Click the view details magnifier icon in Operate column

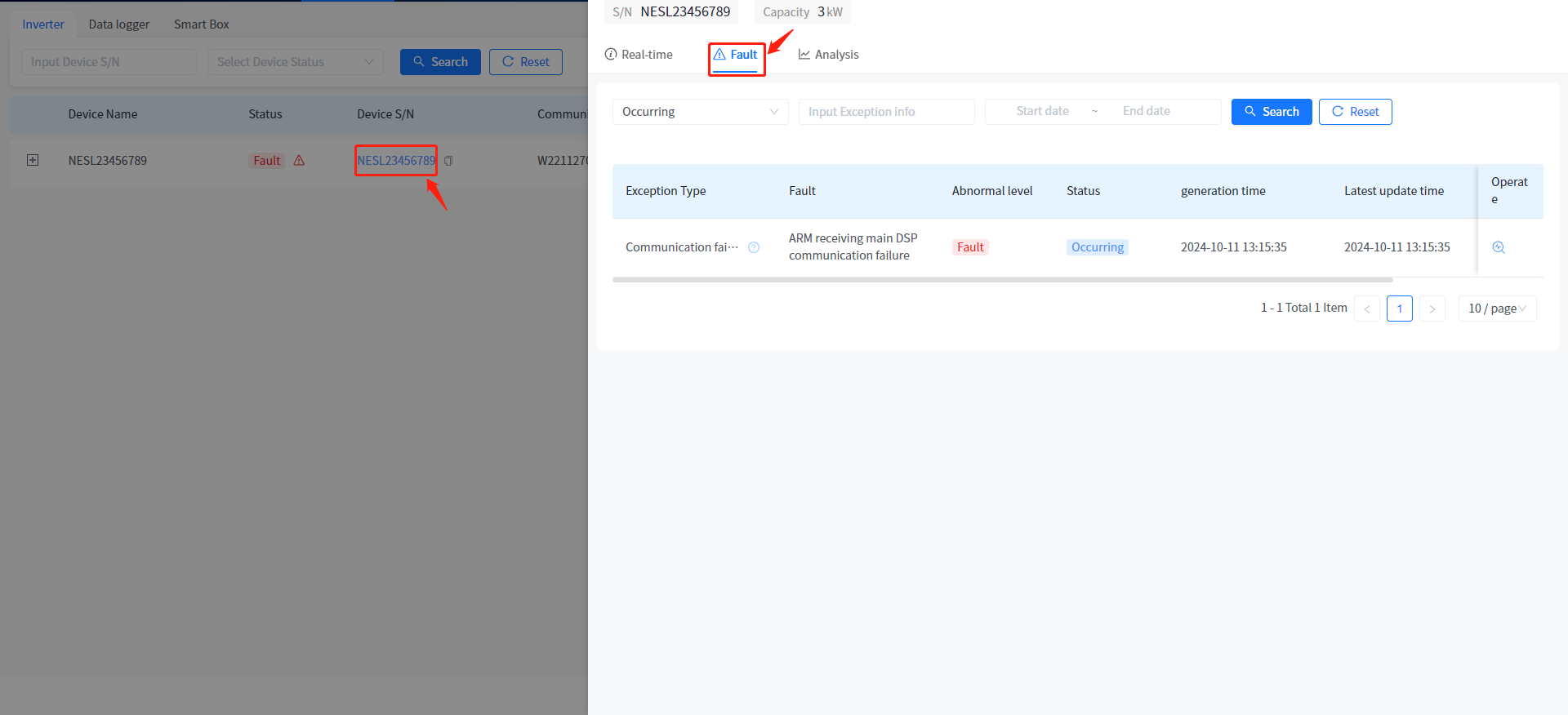point(1498,247)
